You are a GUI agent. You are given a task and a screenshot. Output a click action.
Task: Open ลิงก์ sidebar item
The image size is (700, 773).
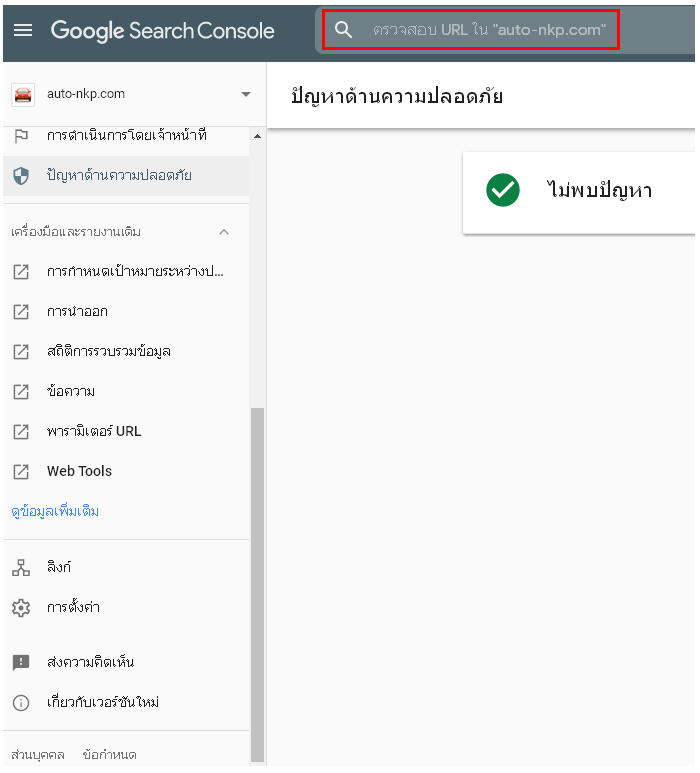click(x=59, y=567)
